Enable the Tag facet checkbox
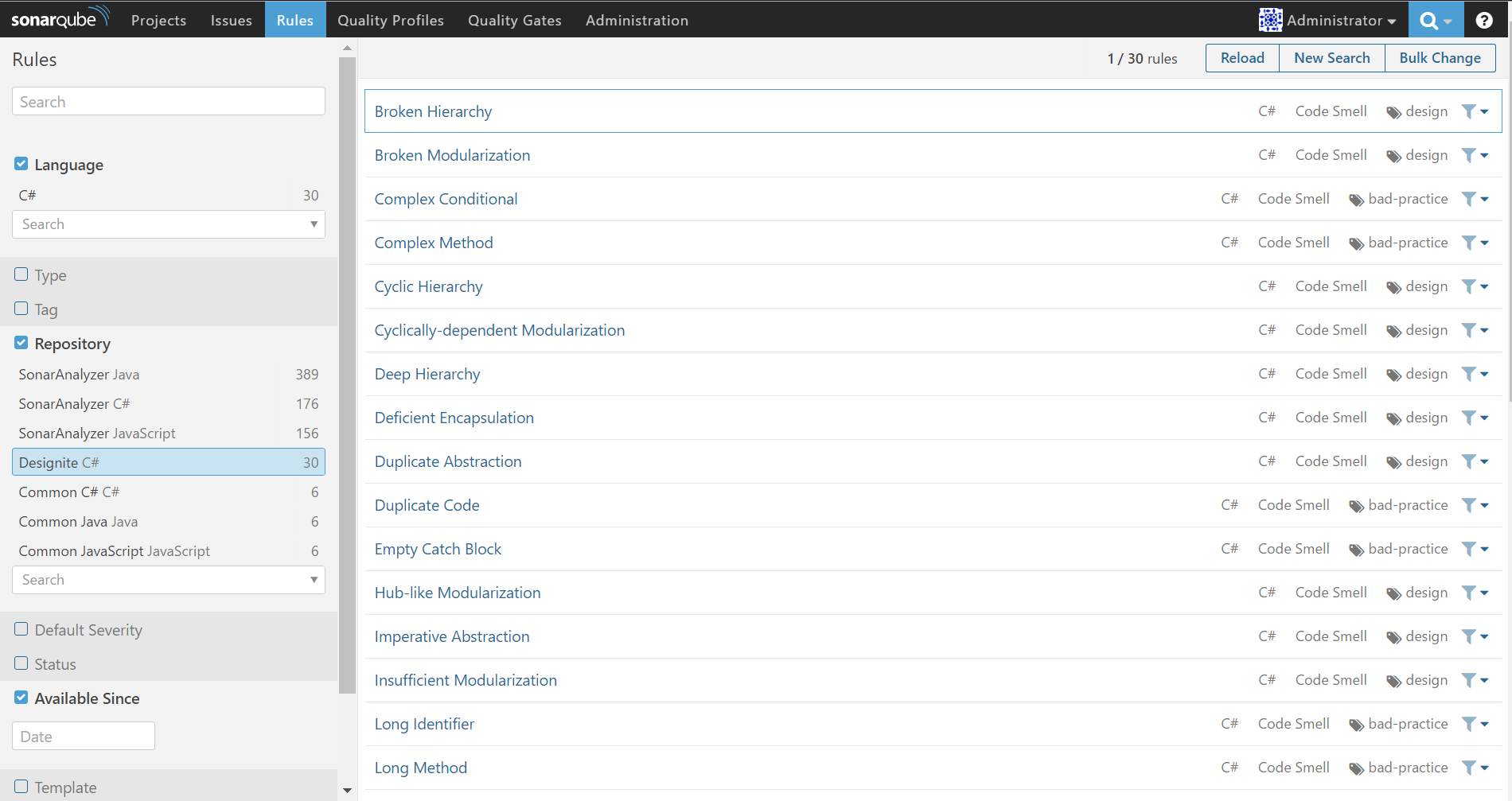1512x801 pixels. tap(21, 309)
